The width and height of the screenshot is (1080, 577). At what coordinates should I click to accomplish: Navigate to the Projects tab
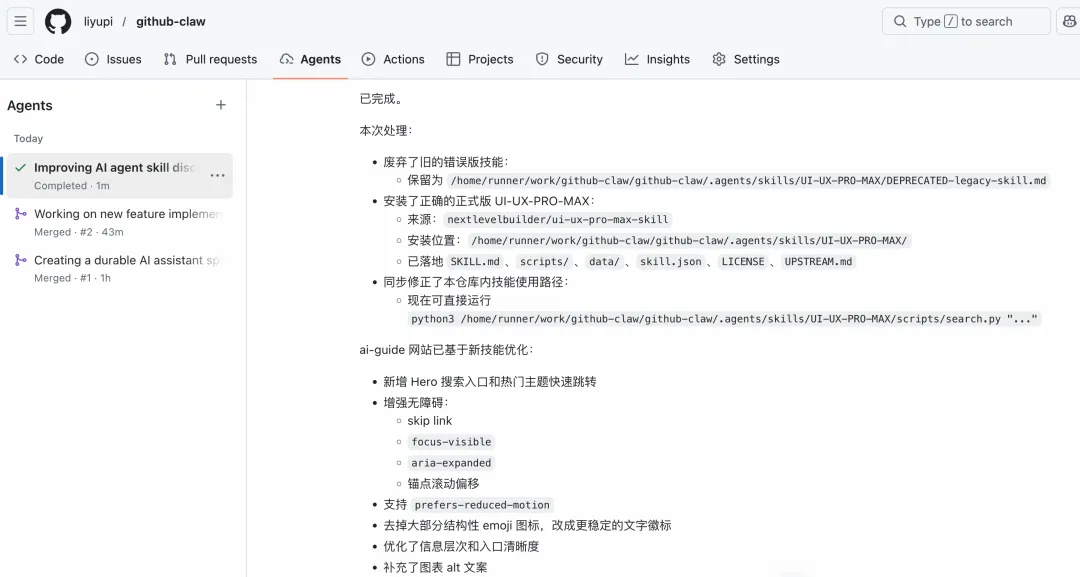479,59
